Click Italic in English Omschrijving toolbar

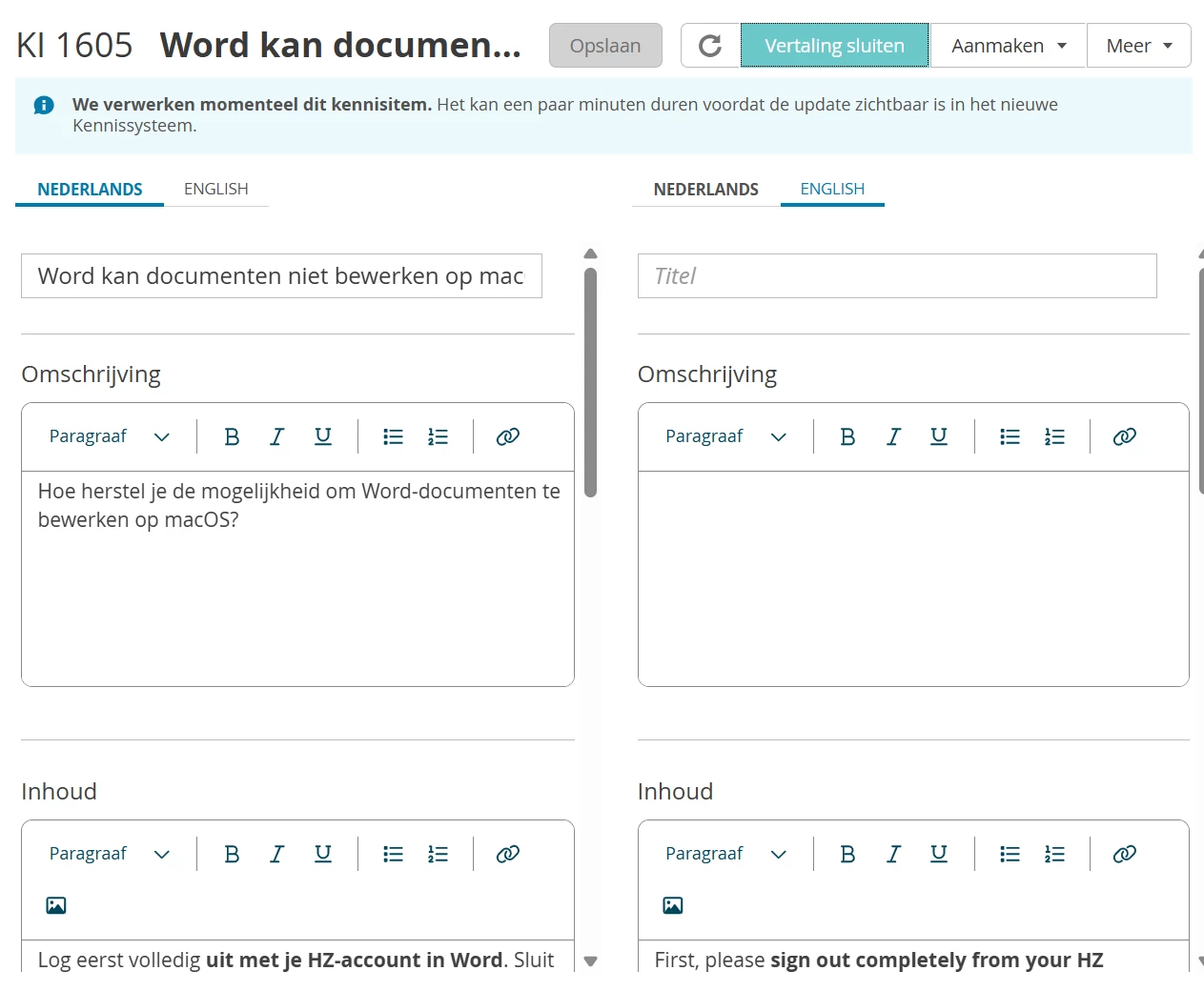pyautogui.click(x=893, y=436)
